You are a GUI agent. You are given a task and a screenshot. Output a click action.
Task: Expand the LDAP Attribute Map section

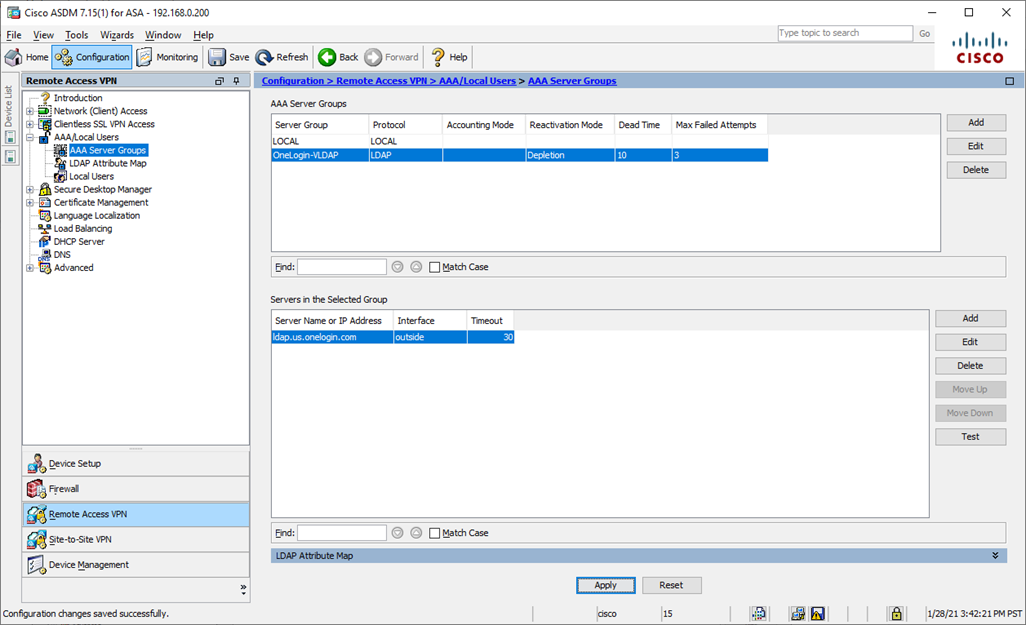point(994,555)
